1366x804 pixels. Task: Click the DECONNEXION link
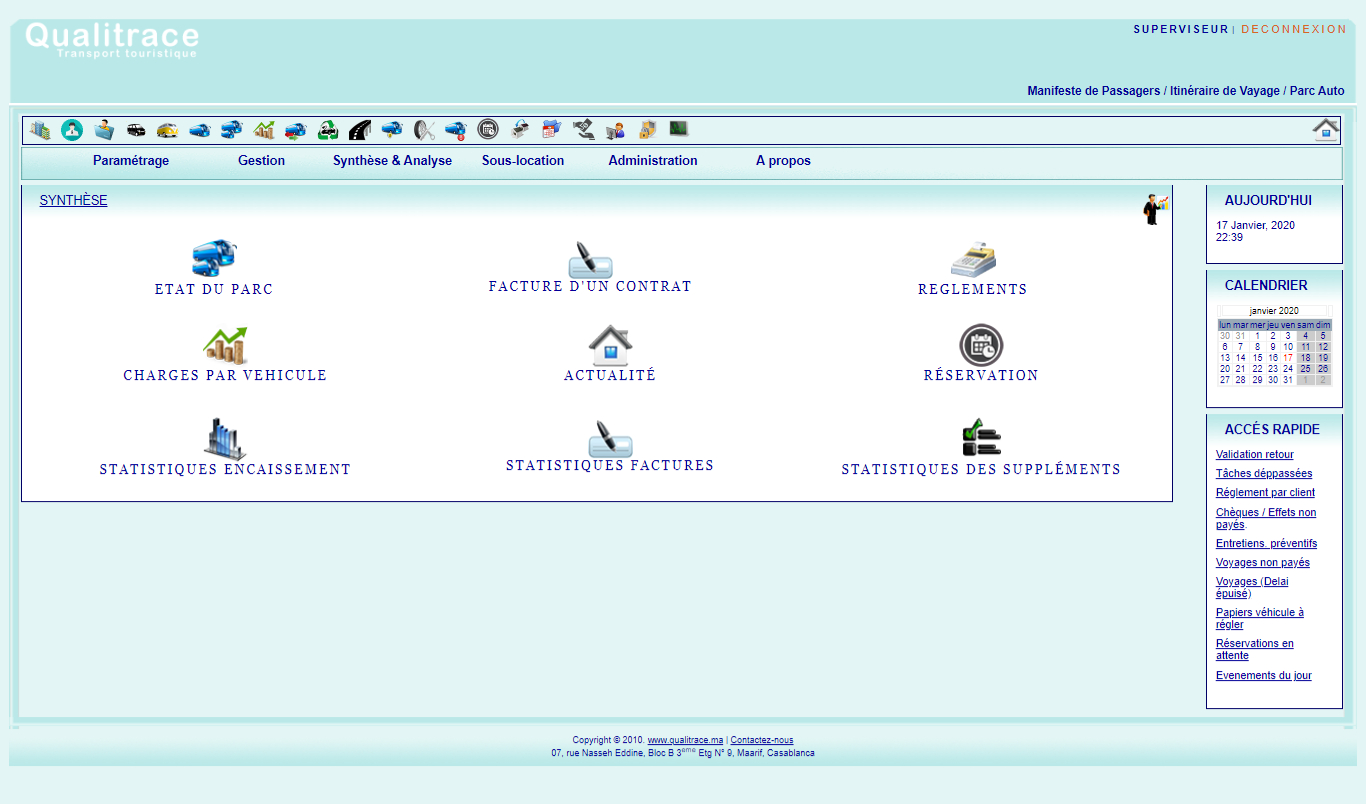1294,30
